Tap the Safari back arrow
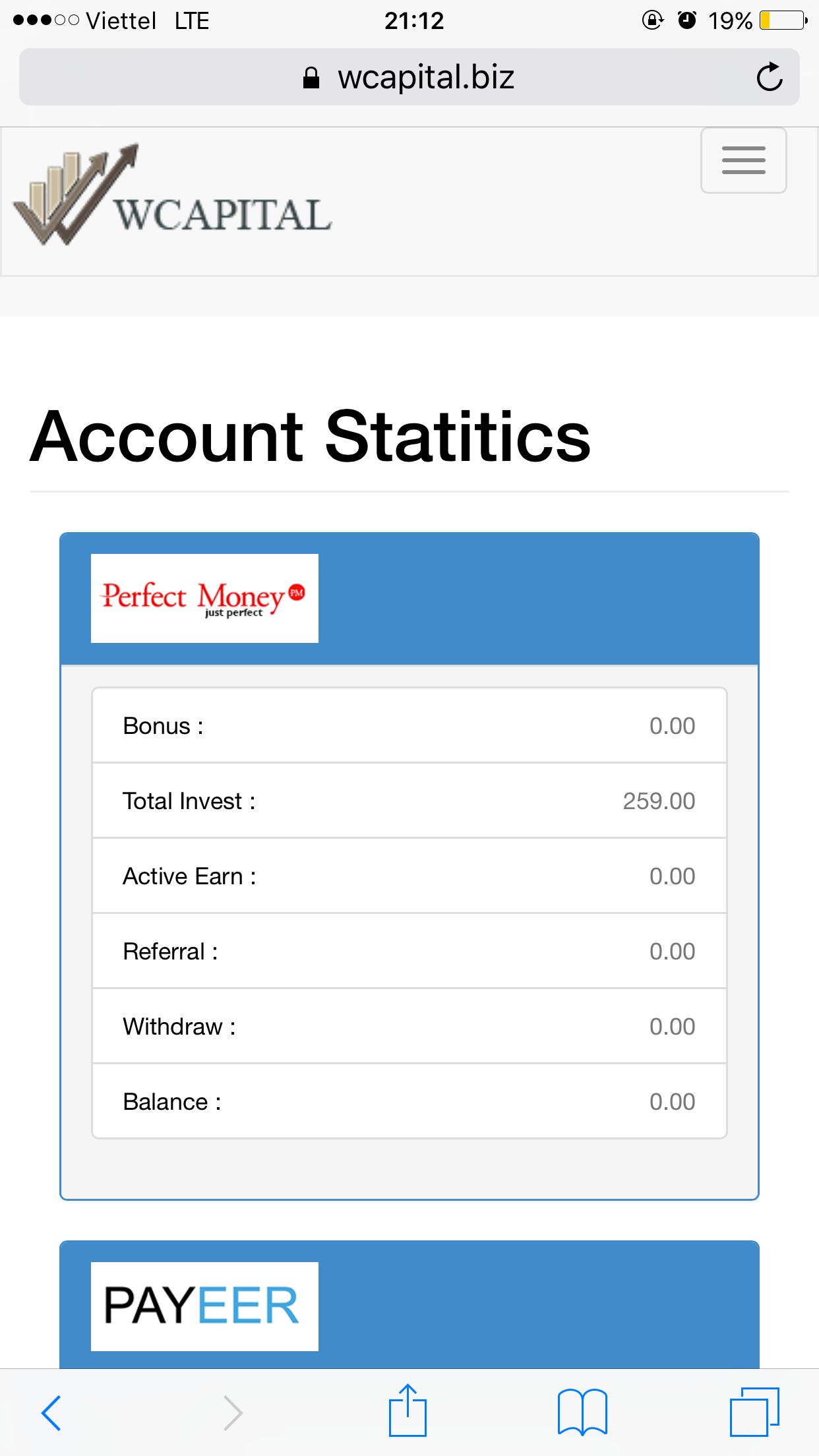Viewport: 819px width, 1456px height. 51,1412
